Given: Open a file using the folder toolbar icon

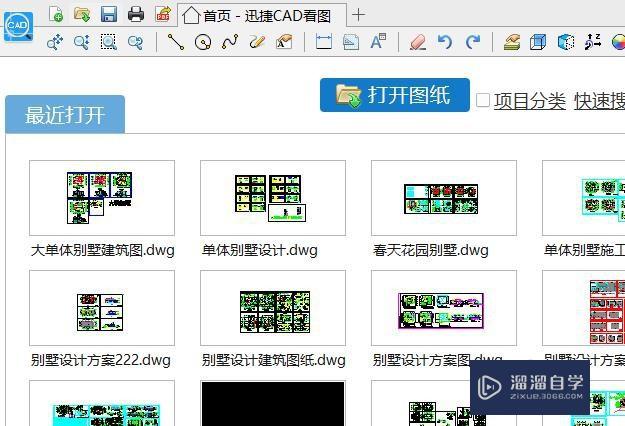Looking at the screenshot, I should pos(82,14).
